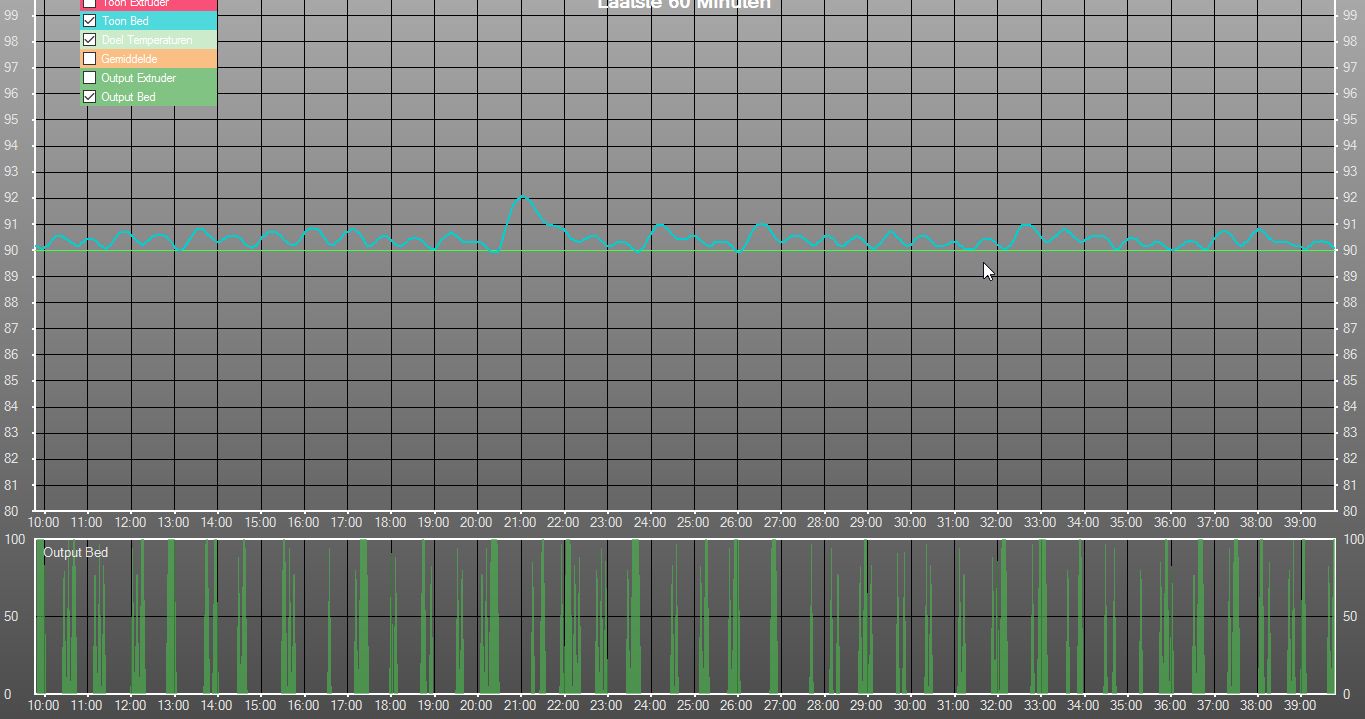Click the 25:00 label under the temperature graph

coord(692,522)
